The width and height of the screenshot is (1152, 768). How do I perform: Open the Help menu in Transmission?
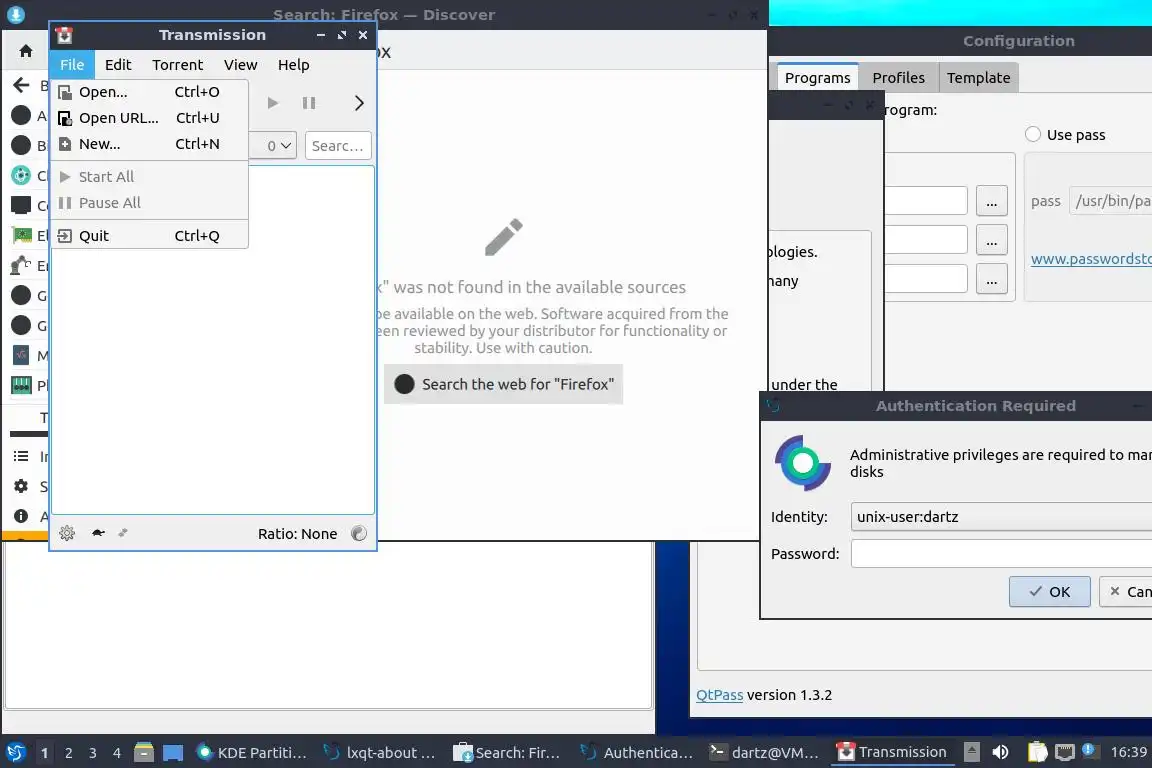[293, 65]
